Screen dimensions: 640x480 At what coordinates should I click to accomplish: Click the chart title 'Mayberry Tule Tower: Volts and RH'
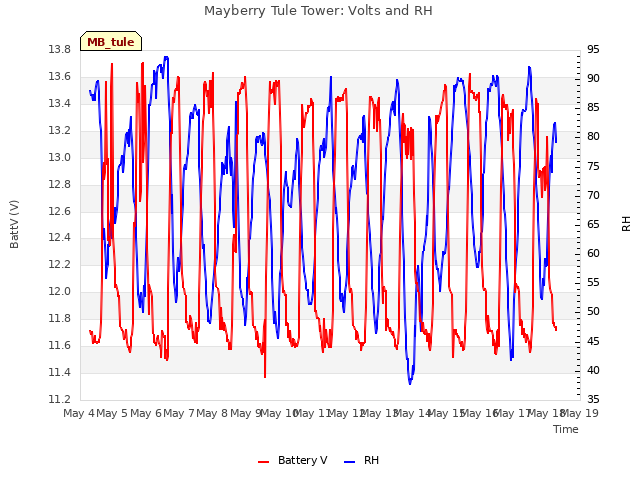pyautogui.click(x=318, y=11)
